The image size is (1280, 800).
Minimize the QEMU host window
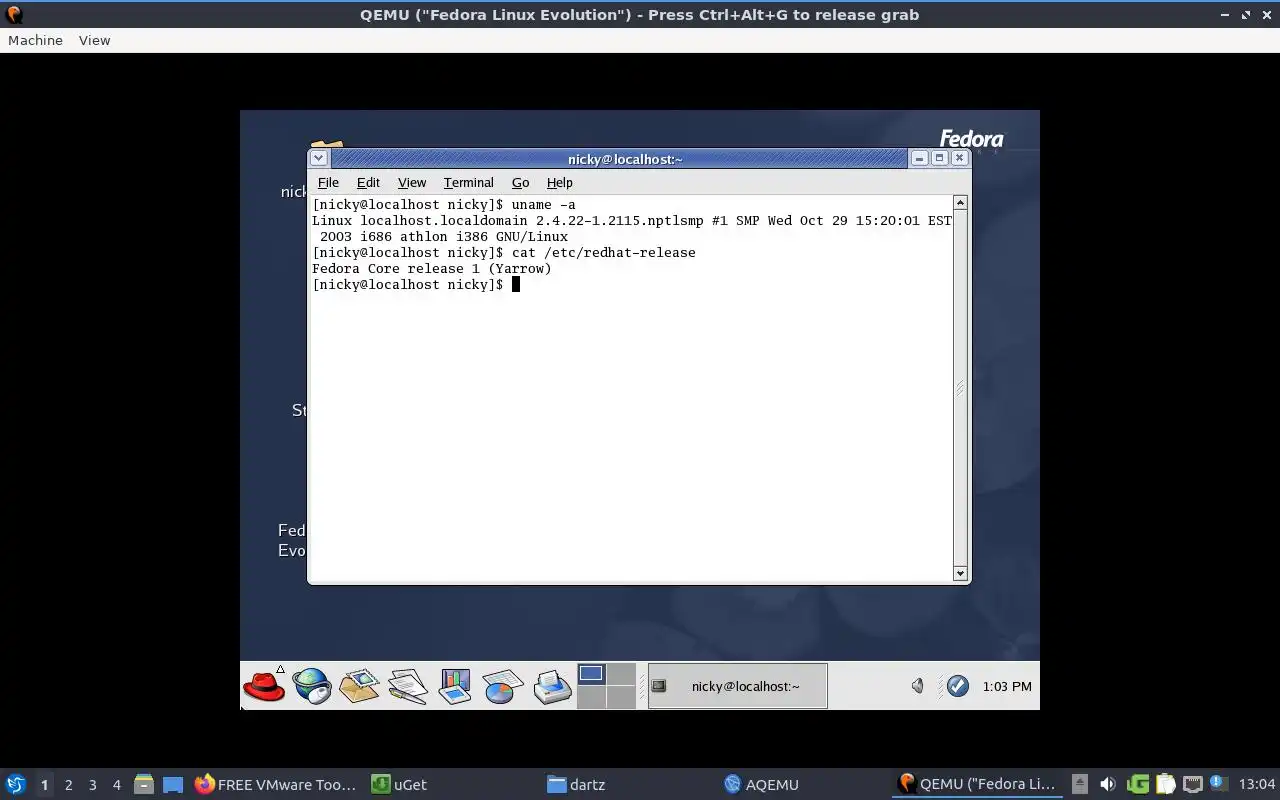click(x=1225, y=15)
